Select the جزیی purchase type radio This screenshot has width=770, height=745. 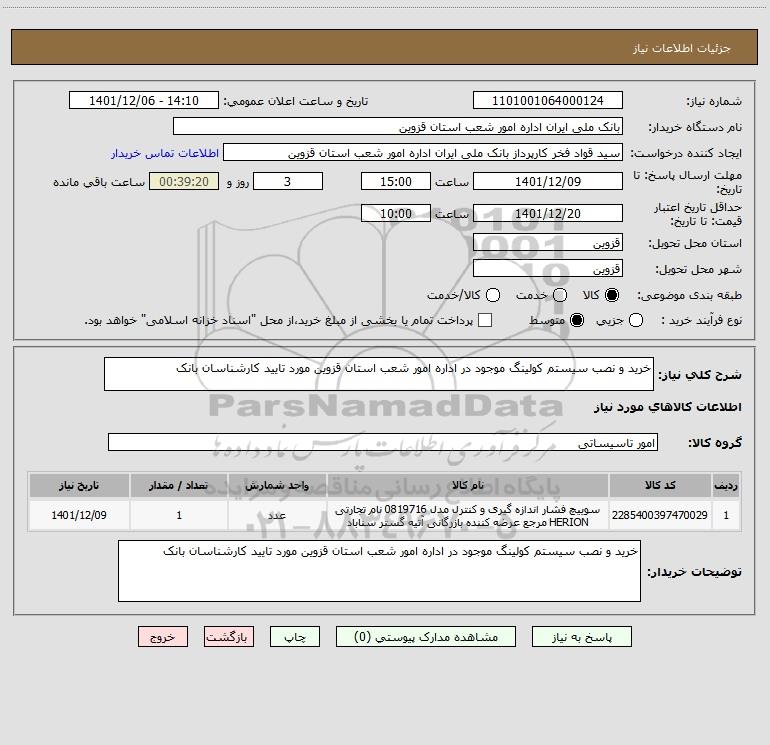coord(635,320)
